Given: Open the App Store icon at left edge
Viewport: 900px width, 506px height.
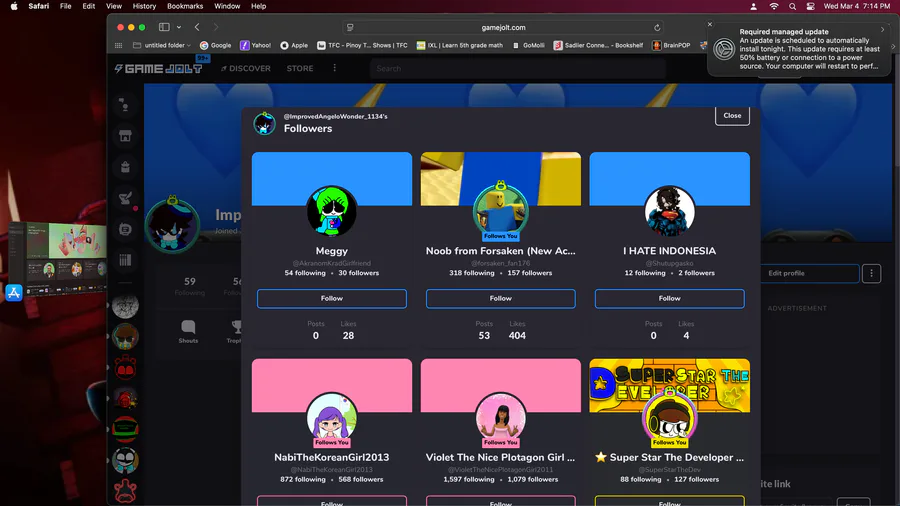Looking at the screenshot, I should [x=14, y=293].
